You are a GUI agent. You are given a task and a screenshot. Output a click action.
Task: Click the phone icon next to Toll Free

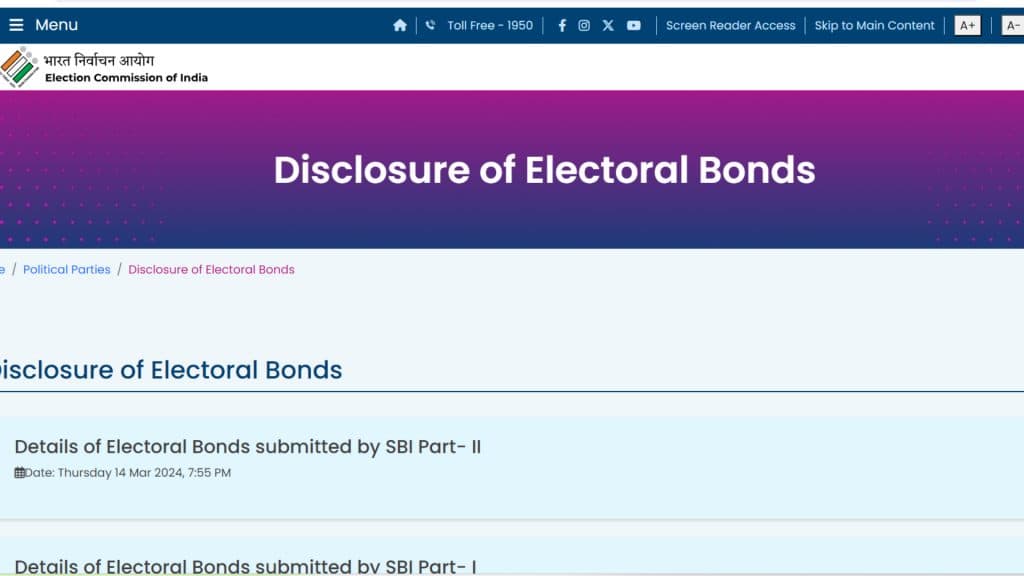(x=430, y=25)
